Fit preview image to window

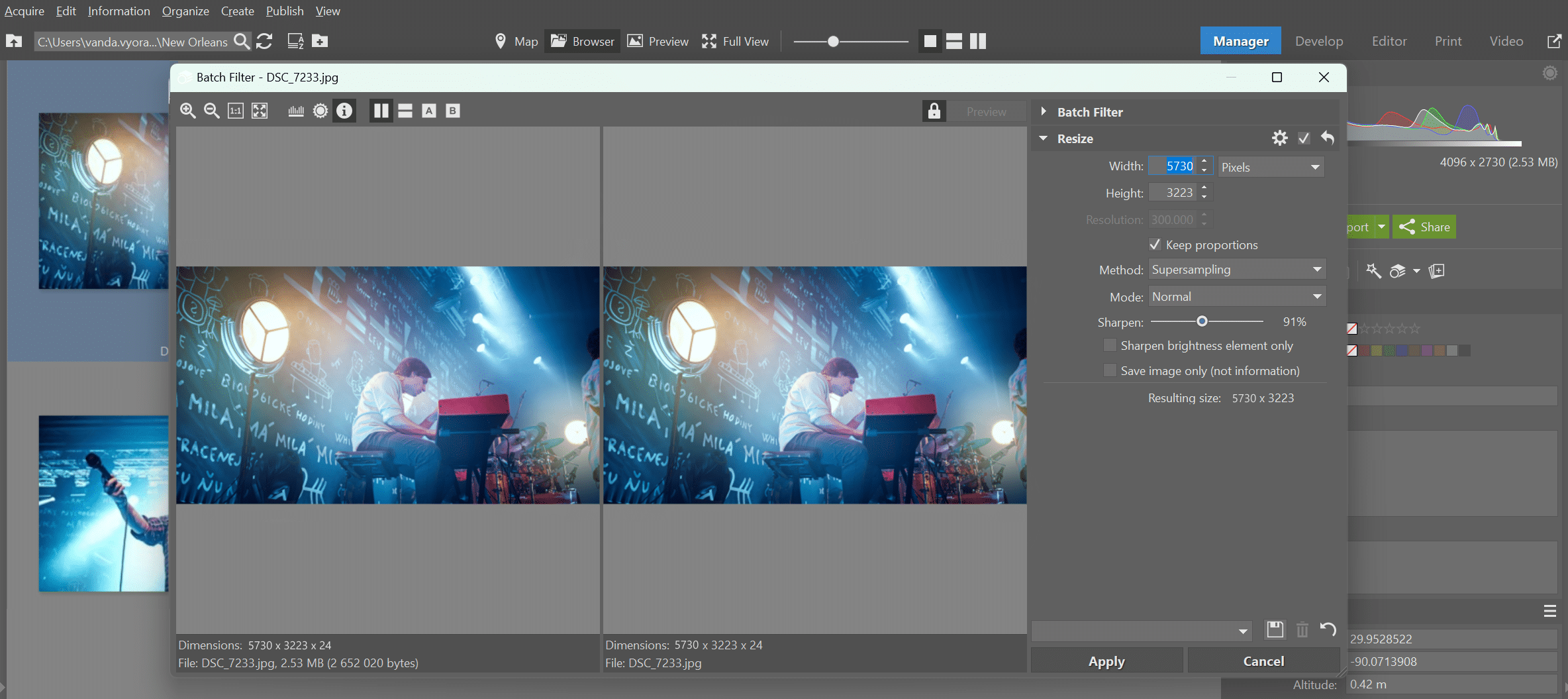tap(260, 111)
